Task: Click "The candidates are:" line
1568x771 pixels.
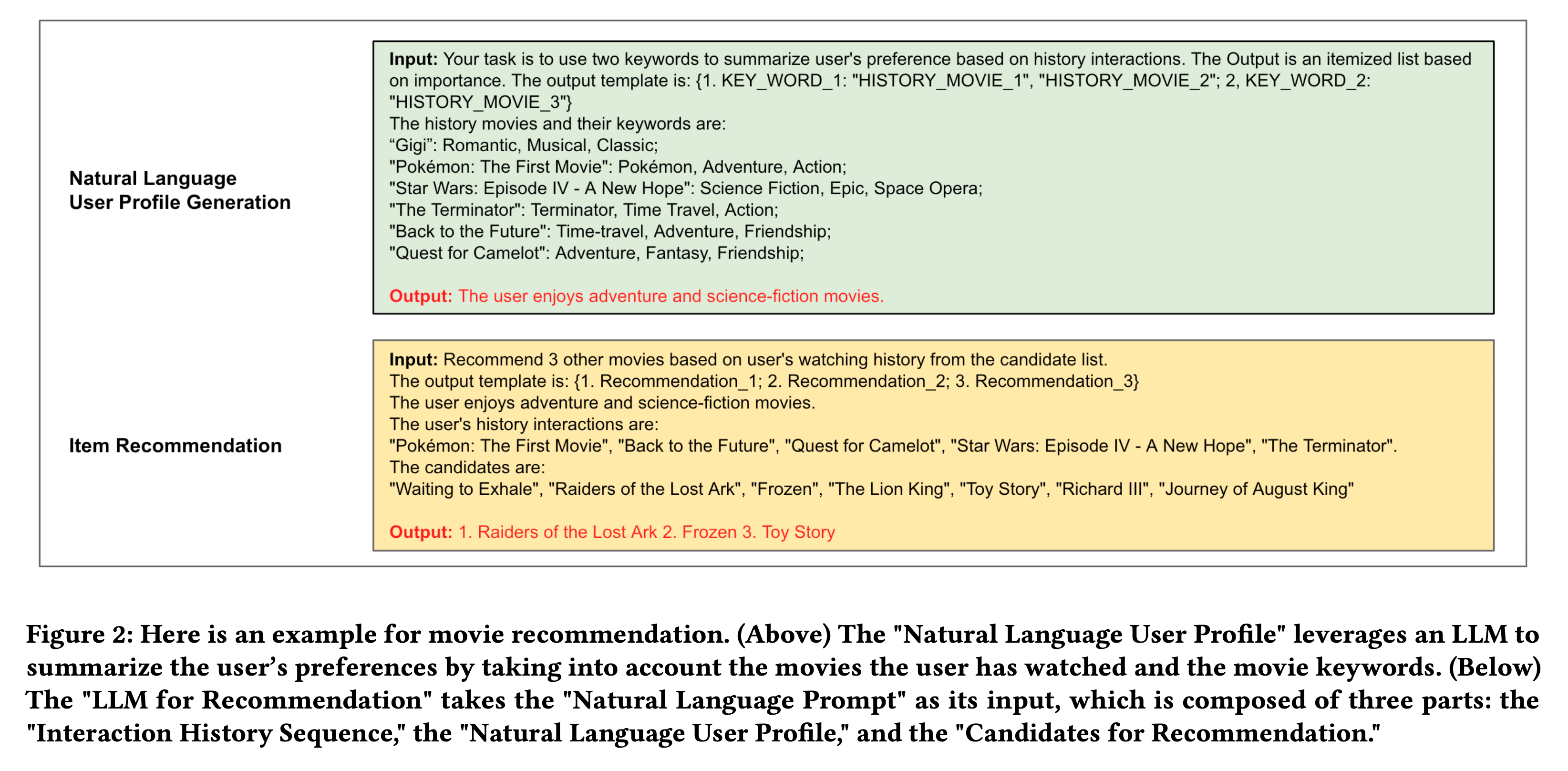Action: click(467, 467)
